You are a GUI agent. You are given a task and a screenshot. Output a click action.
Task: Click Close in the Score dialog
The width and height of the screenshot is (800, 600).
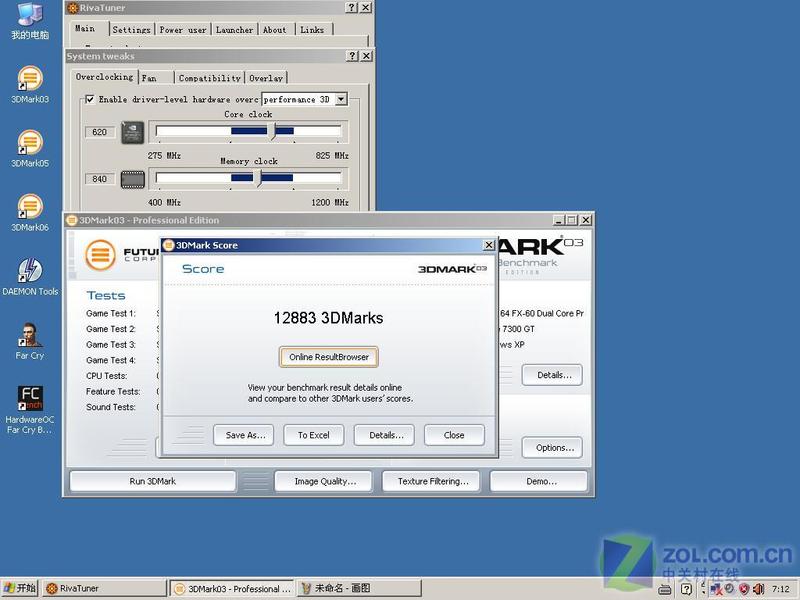click(454, 435)
